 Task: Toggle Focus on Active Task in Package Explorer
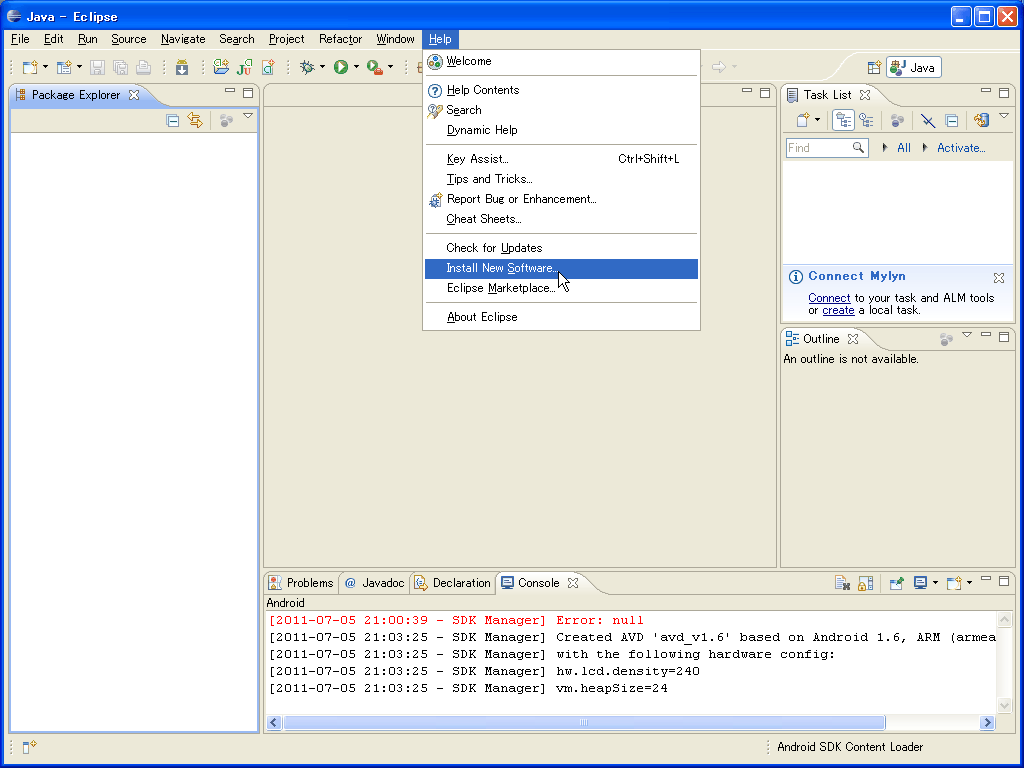[226, 120]
